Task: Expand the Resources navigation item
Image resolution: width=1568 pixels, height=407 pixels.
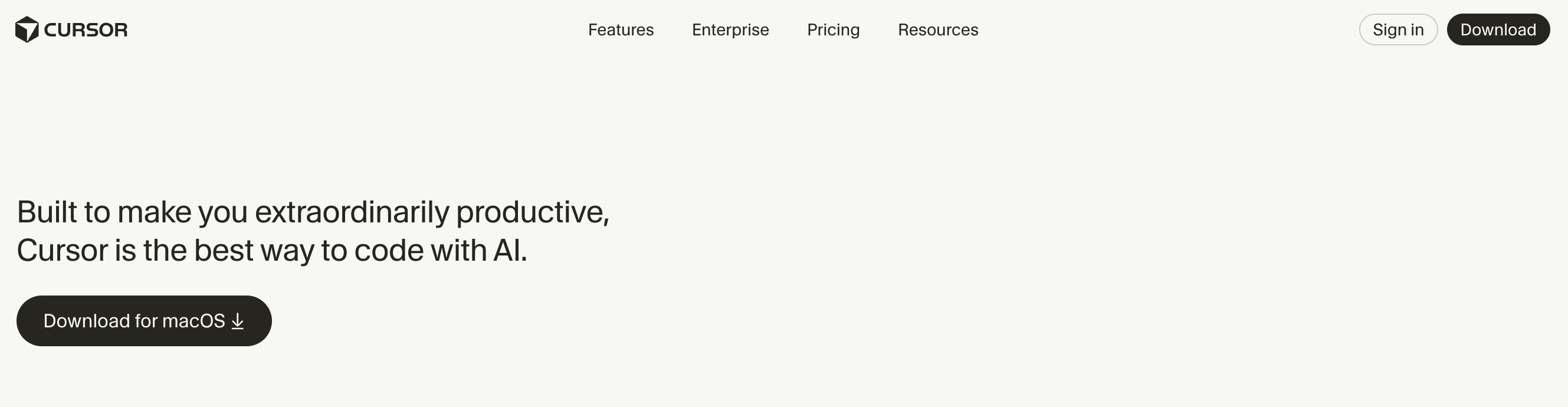Action: pos(937,30)
